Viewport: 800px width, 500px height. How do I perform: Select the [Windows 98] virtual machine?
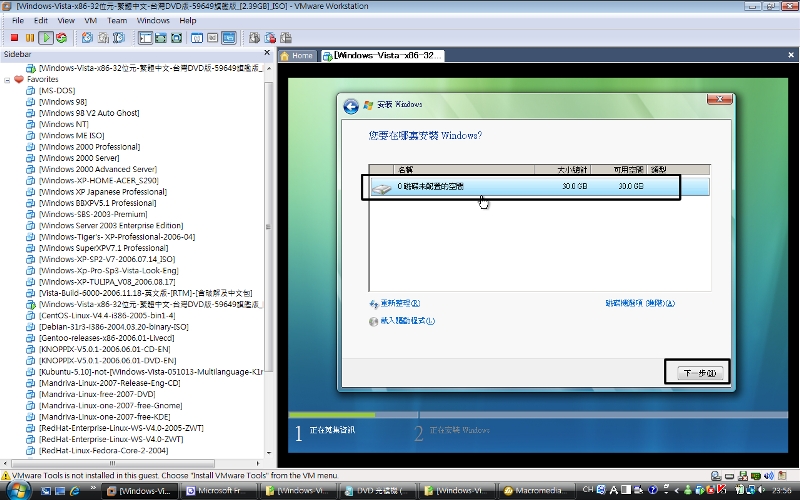click(x=63, y=102)
